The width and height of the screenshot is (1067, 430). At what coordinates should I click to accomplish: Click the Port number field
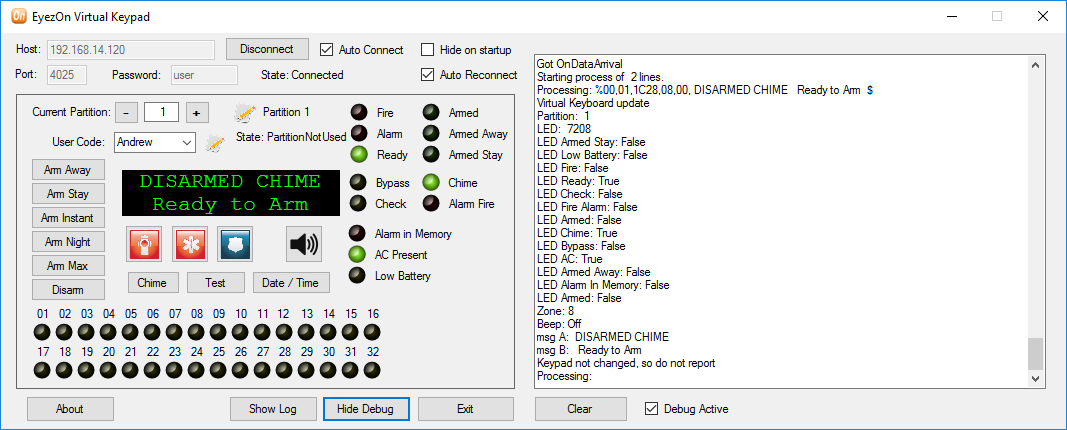(x=66, y=75)
